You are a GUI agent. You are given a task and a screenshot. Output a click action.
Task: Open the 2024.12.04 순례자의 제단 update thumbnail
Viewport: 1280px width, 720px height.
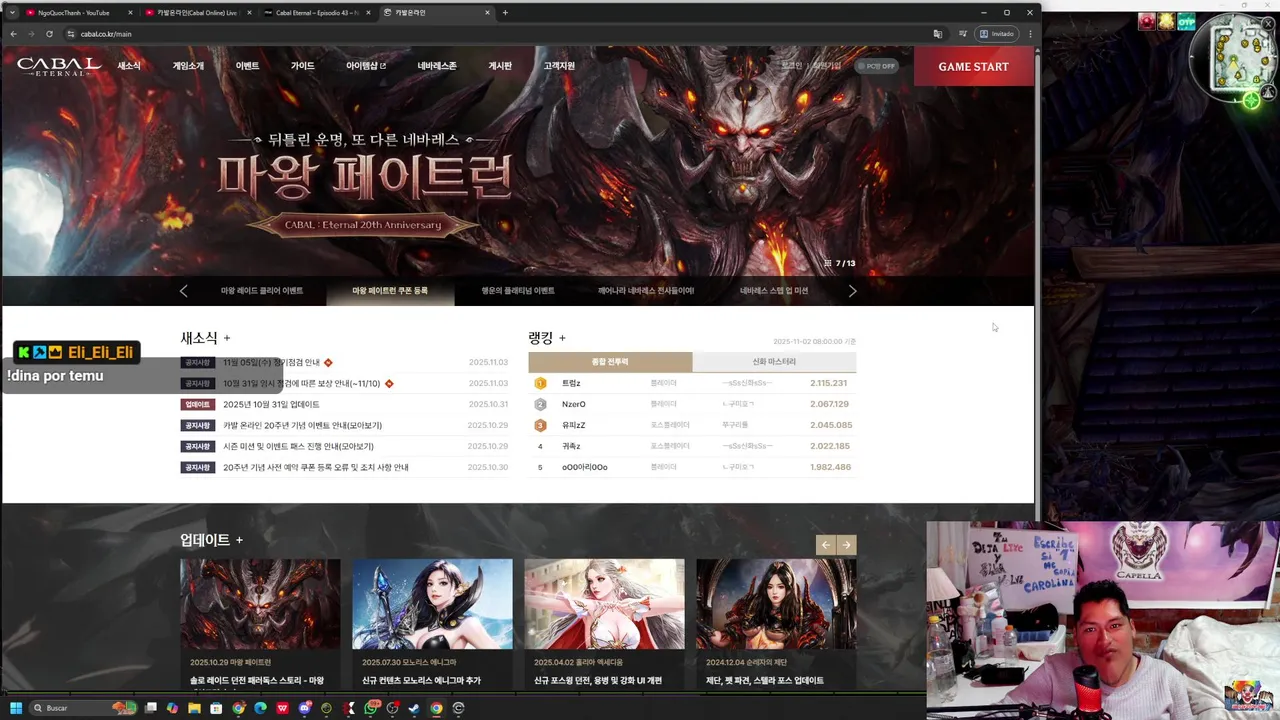coord(776,604)
